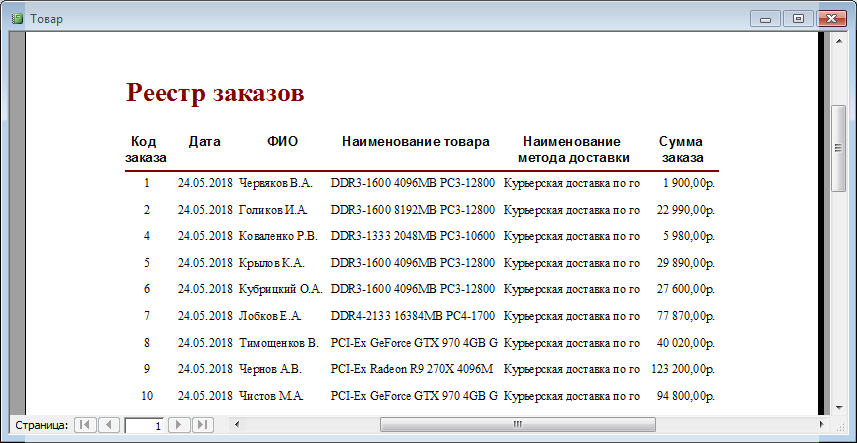Image resolution: width=857 pixels, height=443 pixels.
Task: Click the vertical scrollbar down arrow
Action: pos(839,408)
